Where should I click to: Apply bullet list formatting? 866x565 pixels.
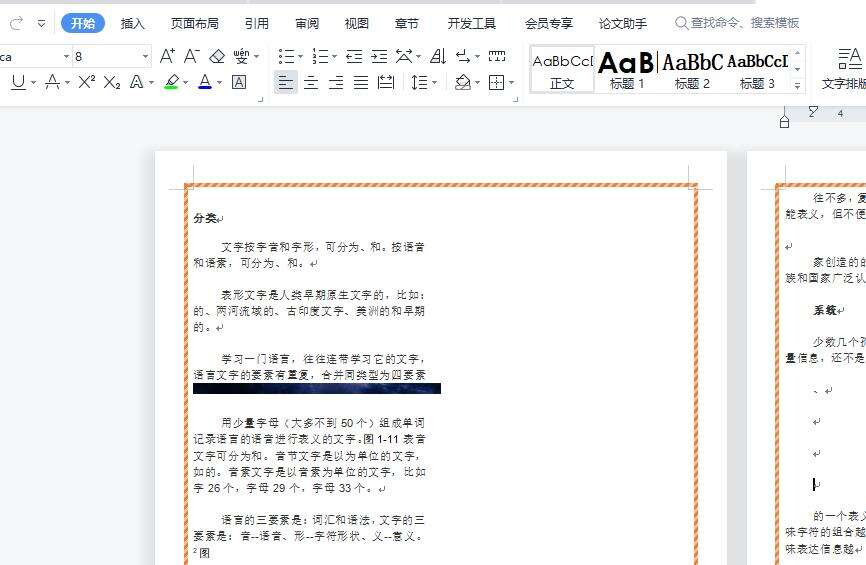click(x=287, y=56)
